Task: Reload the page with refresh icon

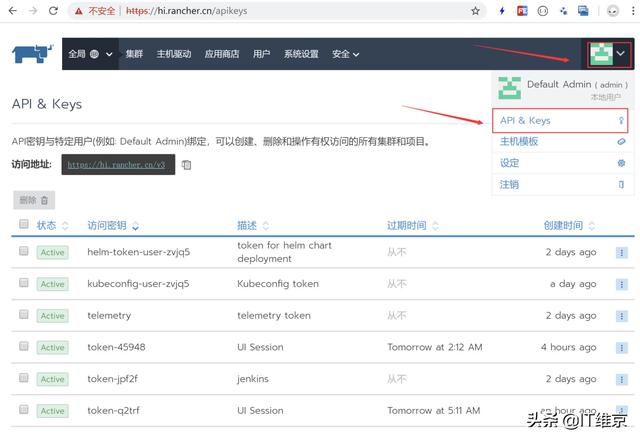Action: coord(53,11)
